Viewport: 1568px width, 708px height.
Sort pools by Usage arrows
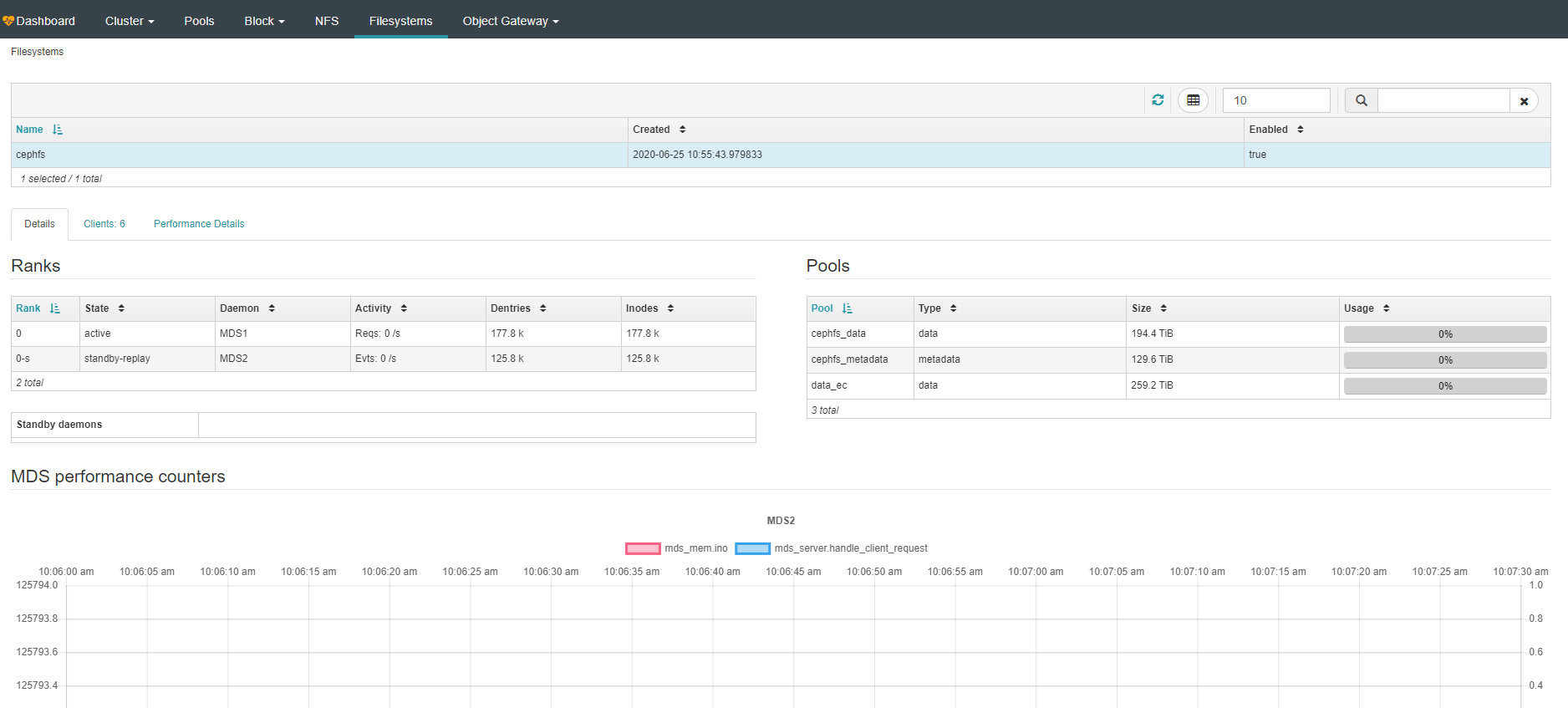click(x=1387, y=308)
